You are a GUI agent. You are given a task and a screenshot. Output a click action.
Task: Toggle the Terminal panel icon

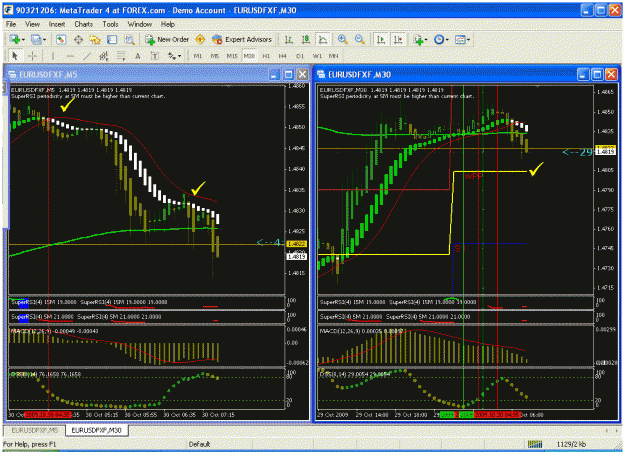pyautogui.click(x=112, y=39)
